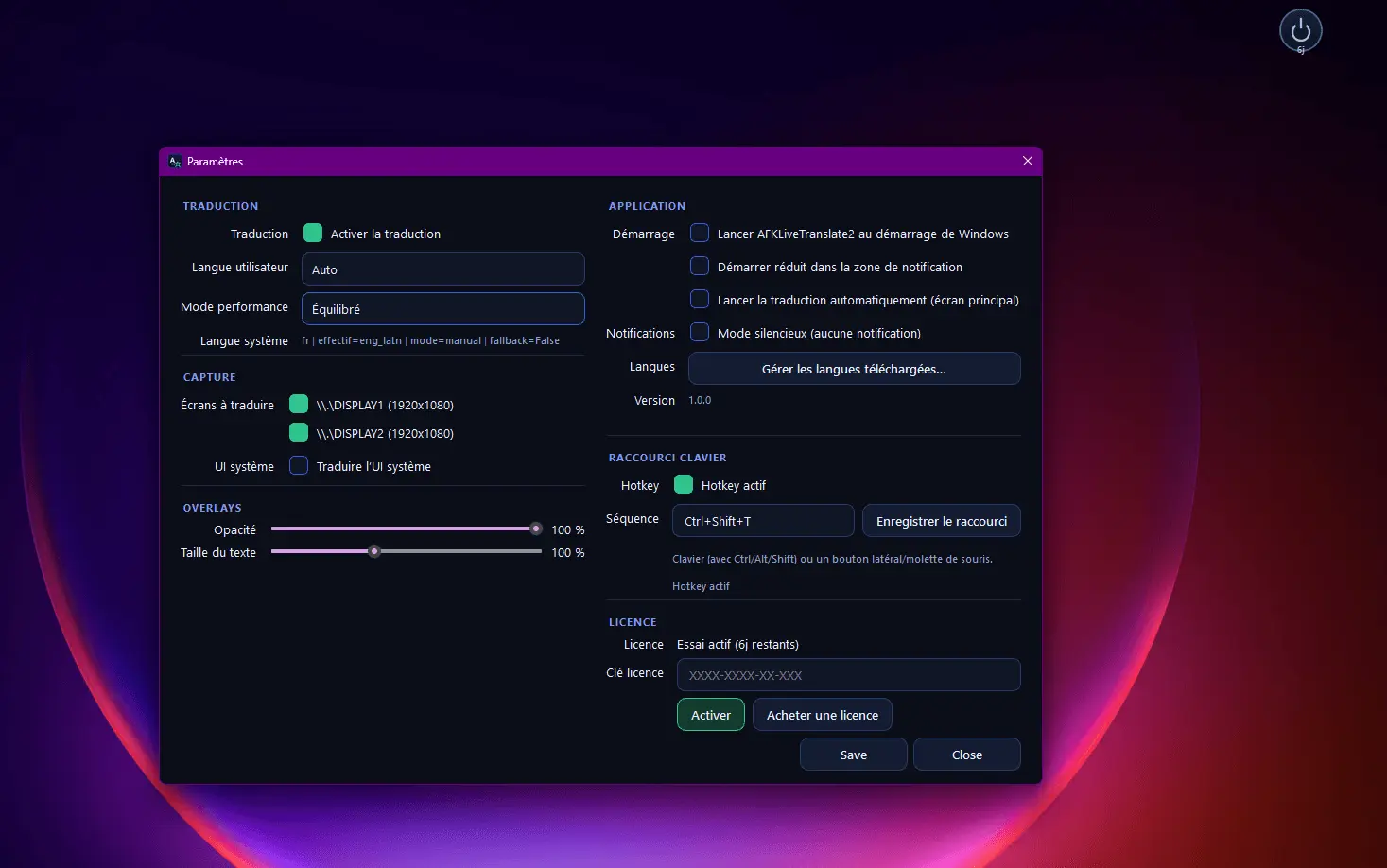Click the Activer licence button
This screenshot has width=1387, height=868.
[x=711, y=715]
